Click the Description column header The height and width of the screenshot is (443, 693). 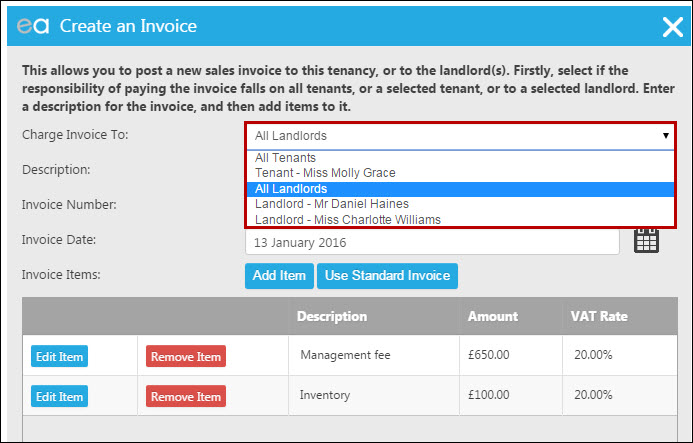click(332, 317)
